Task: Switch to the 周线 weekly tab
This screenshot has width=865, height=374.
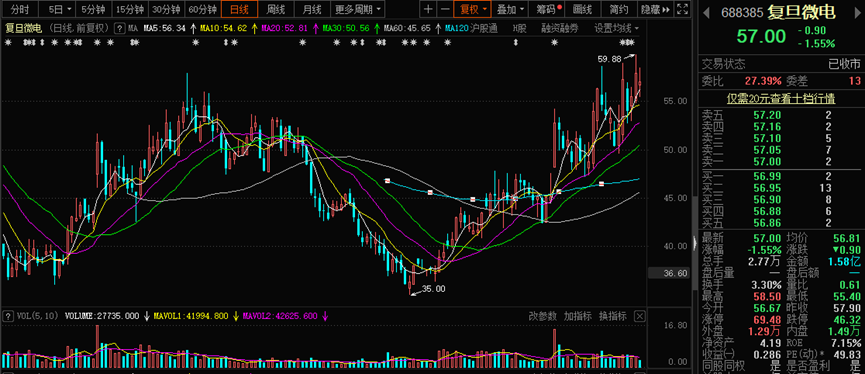Action: click(275, 9)
